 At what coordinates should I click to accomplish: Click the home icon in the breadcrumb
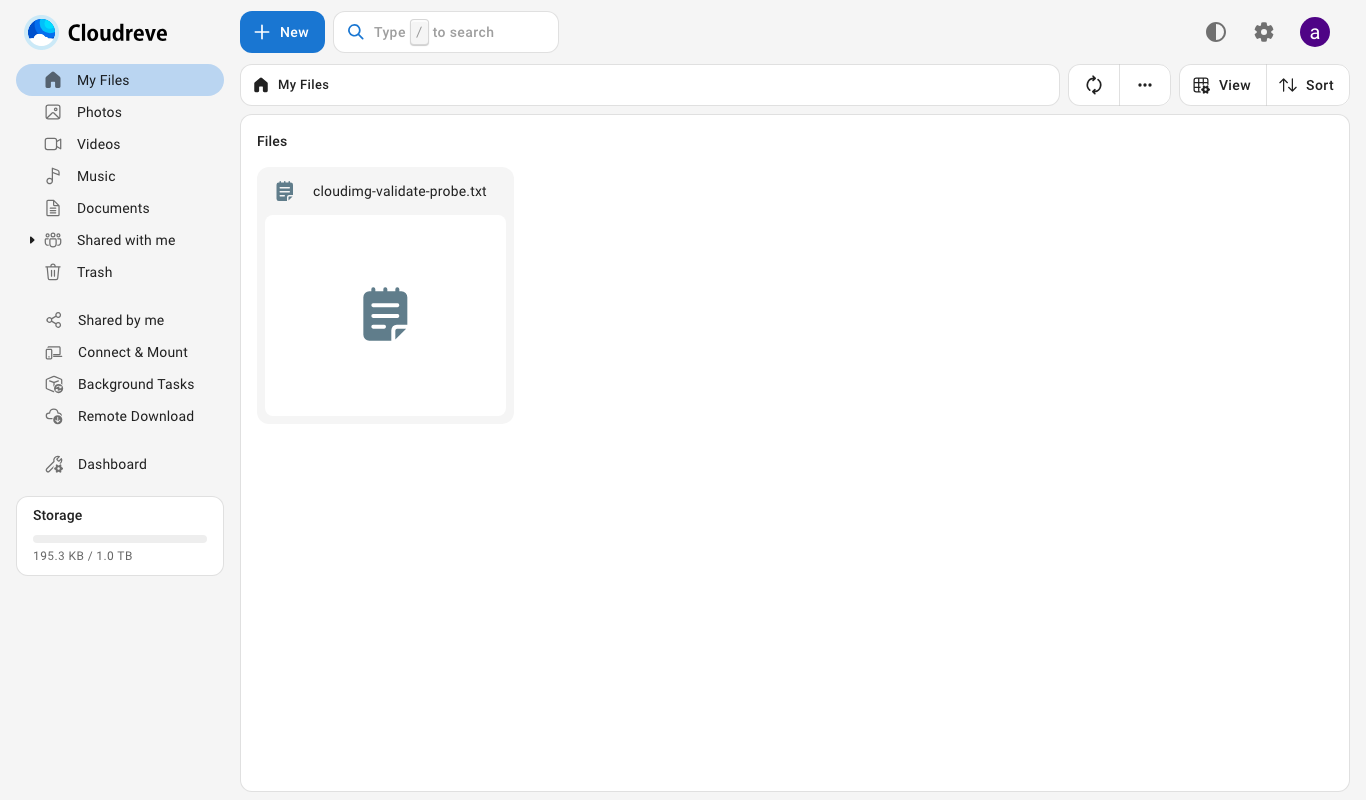tap(261, 85)
